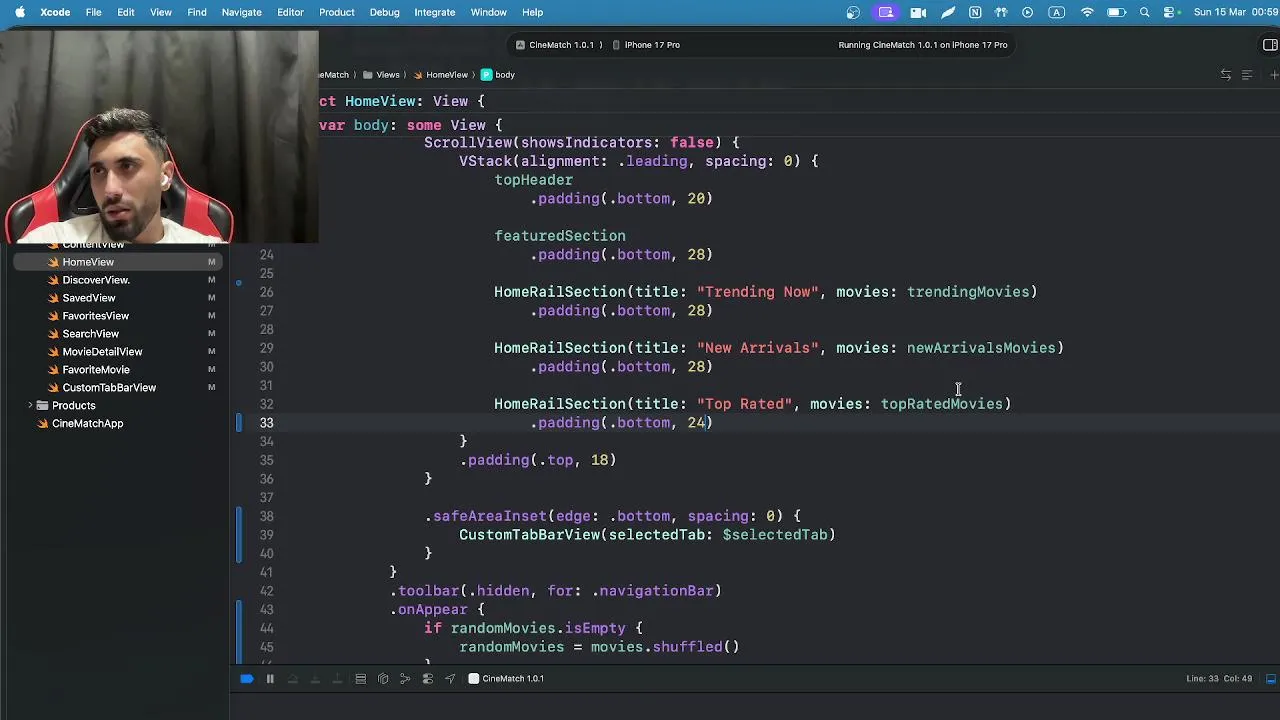Click the editor review changes arrows icon
1280x720 pixels.
tap(1226, 75)
